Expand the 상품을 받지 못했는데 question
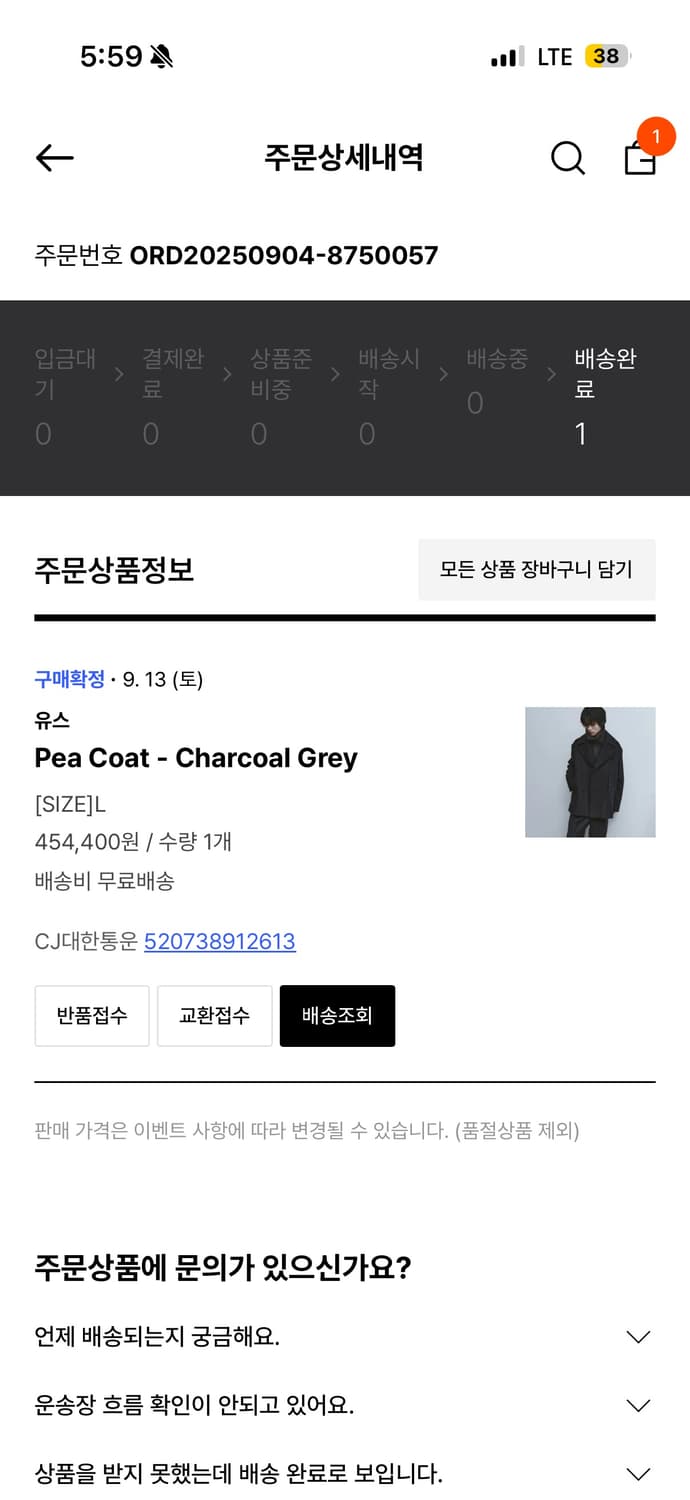 [345, 1474]
